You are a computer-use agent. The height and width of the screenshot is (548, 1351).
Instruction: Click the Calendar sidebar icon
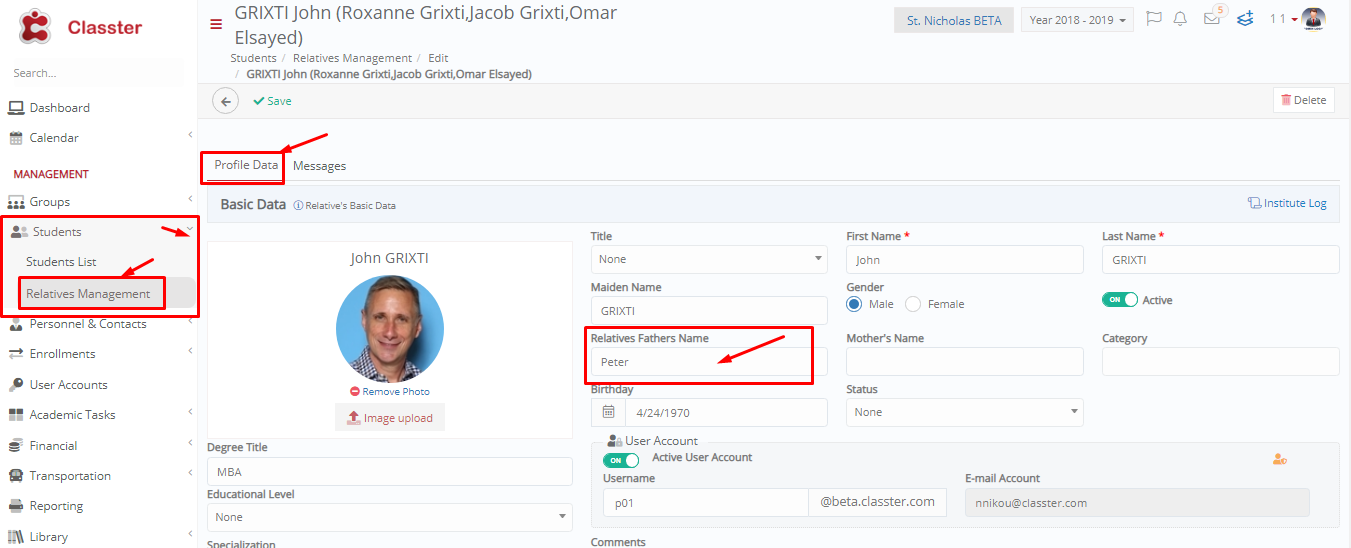pyautogui.click(x=16, y=138)
